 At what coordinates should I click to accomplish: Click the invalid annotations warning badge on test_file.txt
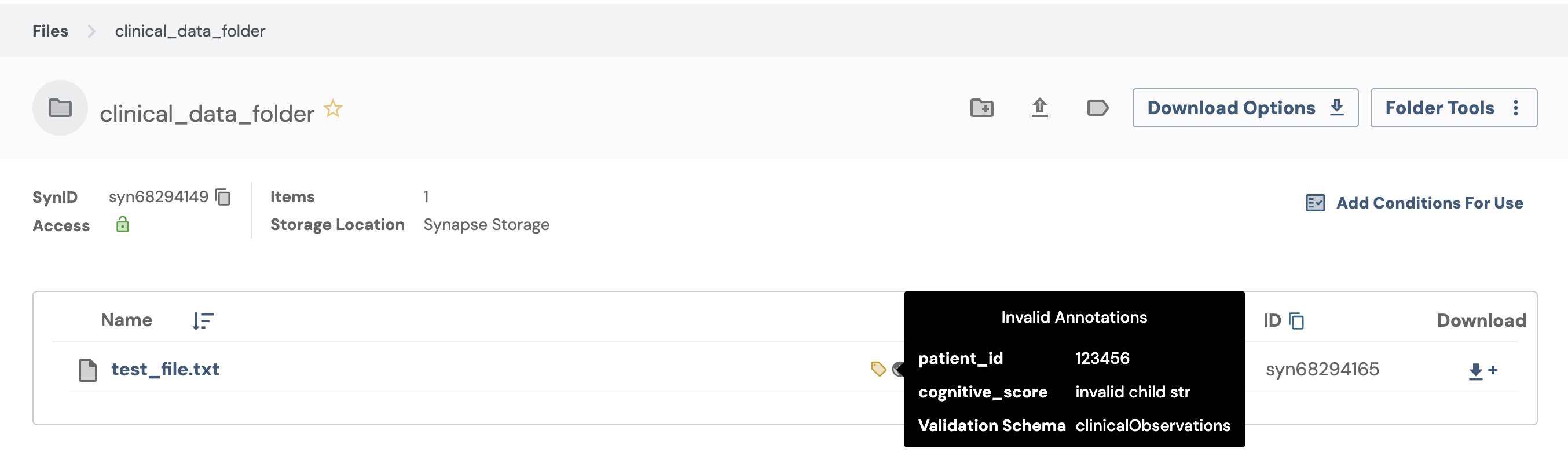pos(897,369)
